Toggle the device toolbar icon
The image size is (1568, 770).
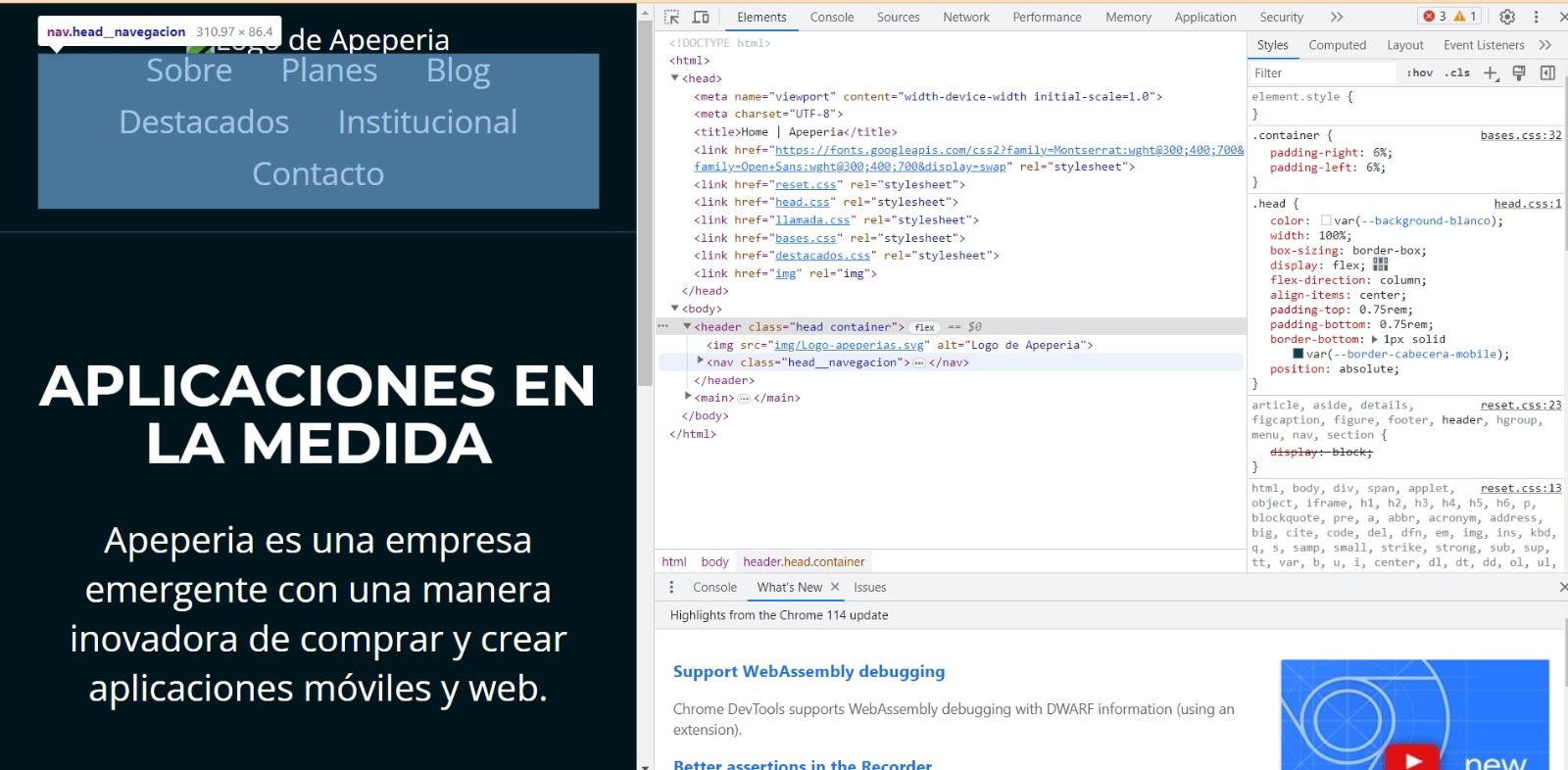pyautogui.click(x=701, y=17)
